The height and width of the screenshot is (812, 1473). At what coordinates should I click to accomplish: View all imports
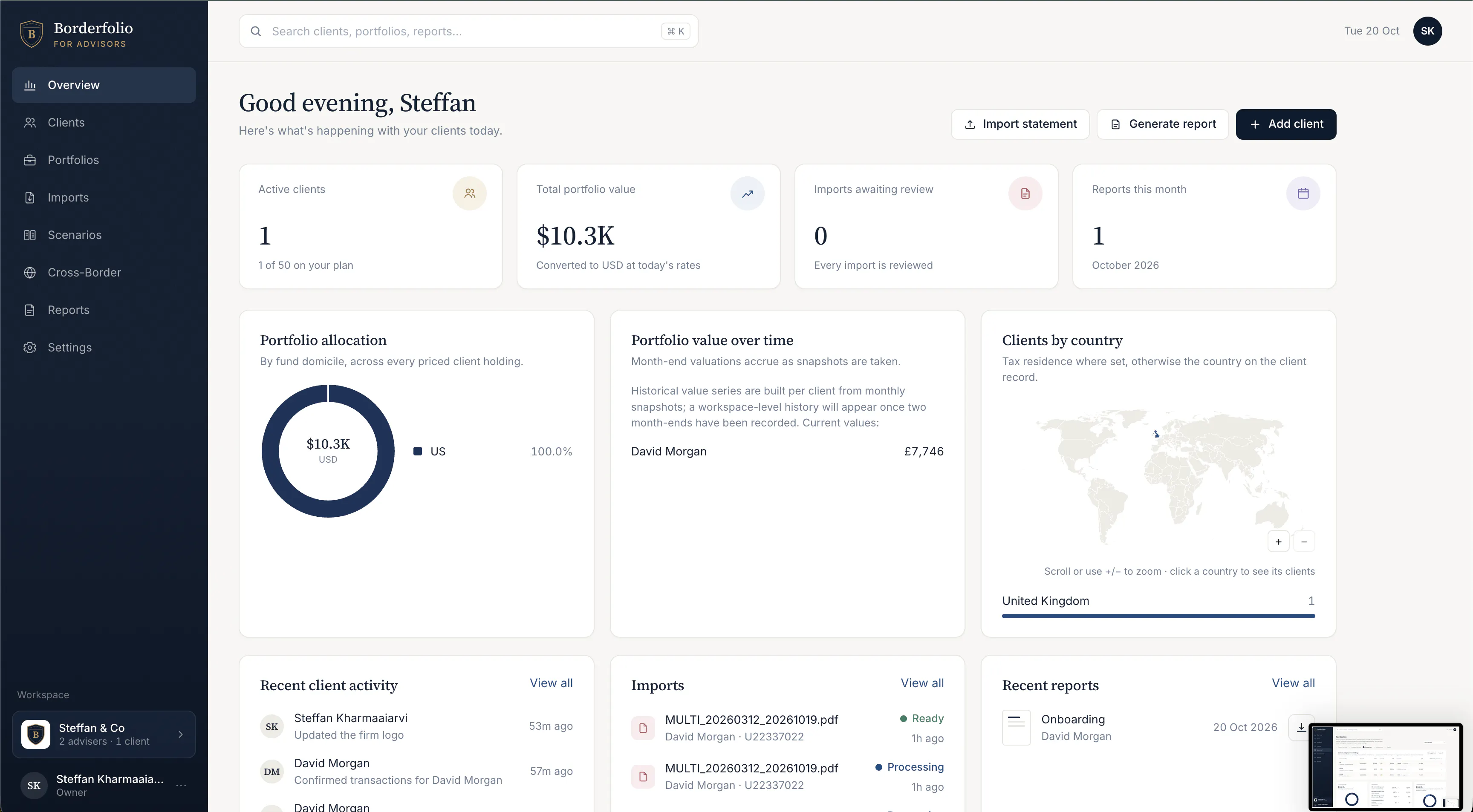coord(922,683)
